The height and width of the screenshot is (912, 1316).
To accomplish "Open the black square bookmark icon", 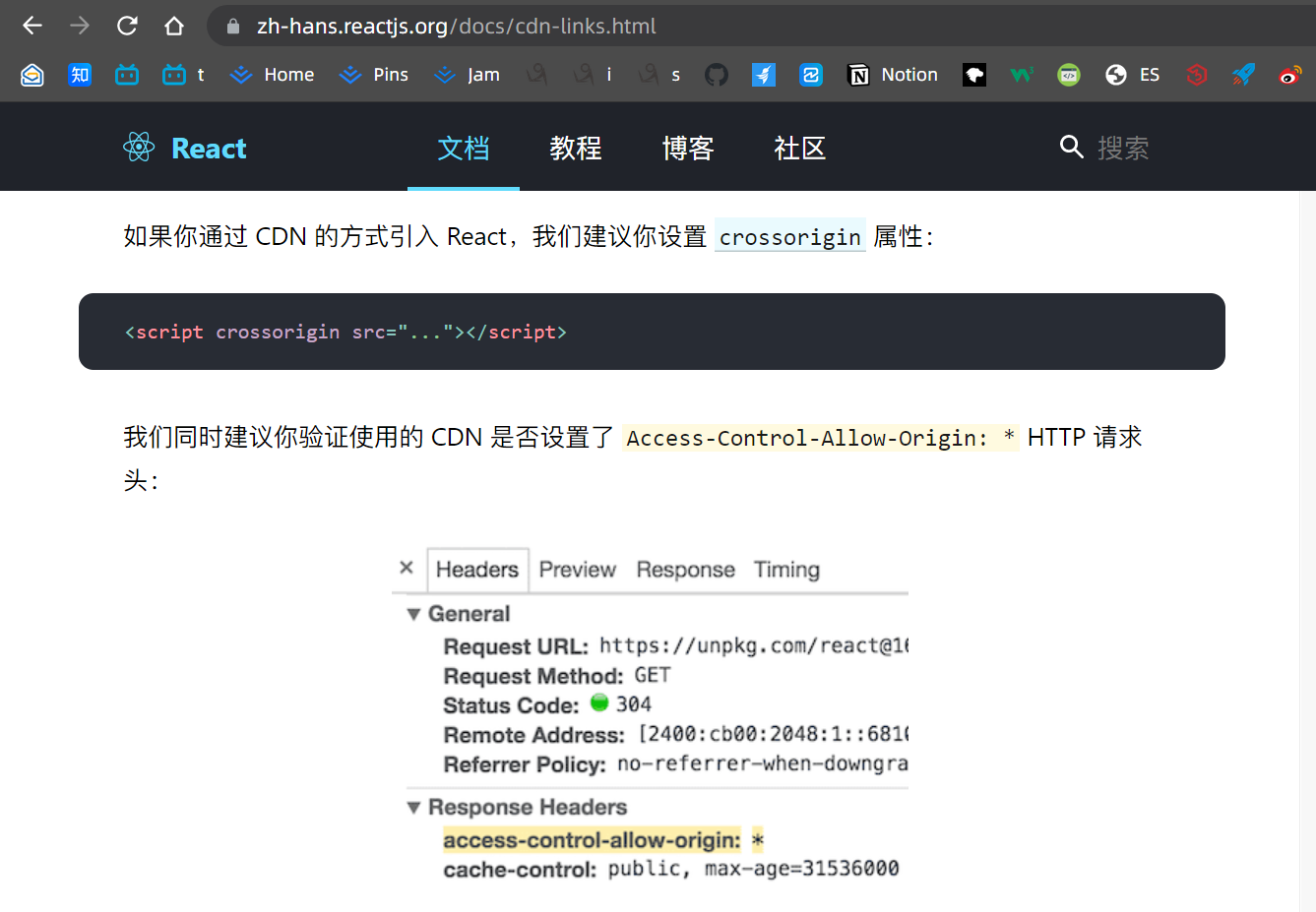I will click(x=974, y=75).
